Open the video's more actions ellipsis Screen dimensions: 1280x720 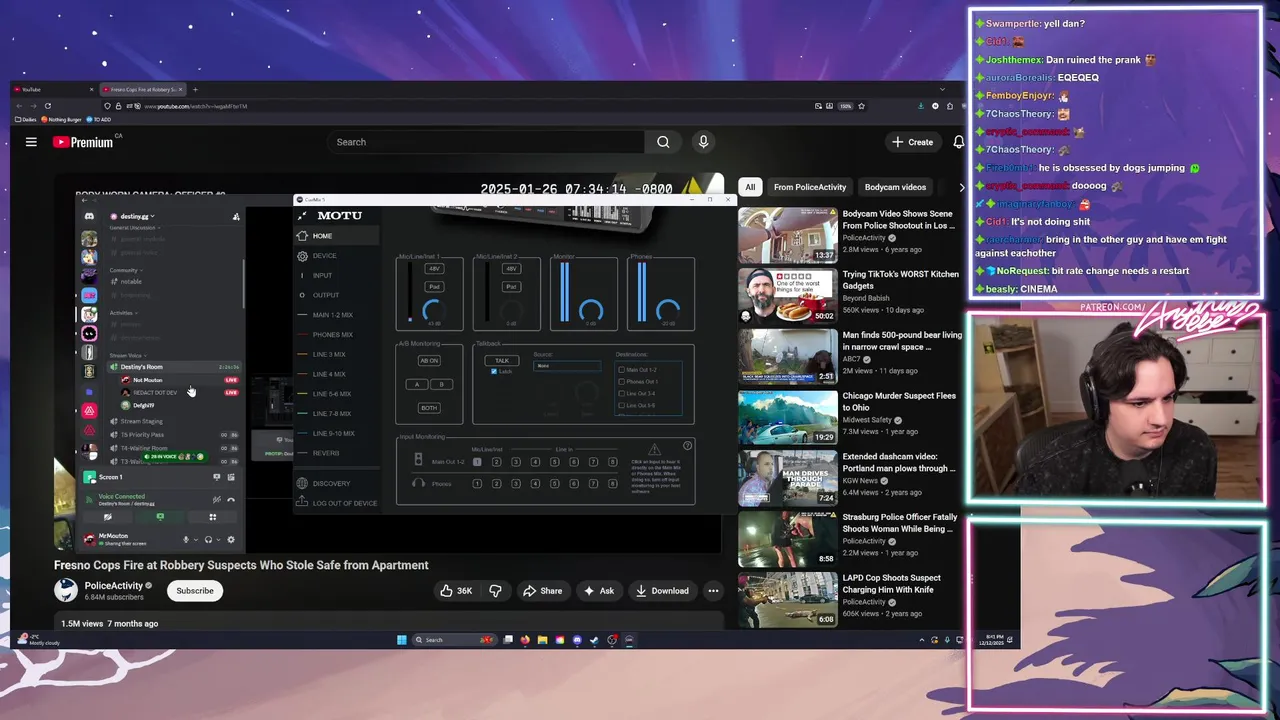pos(713,591)
